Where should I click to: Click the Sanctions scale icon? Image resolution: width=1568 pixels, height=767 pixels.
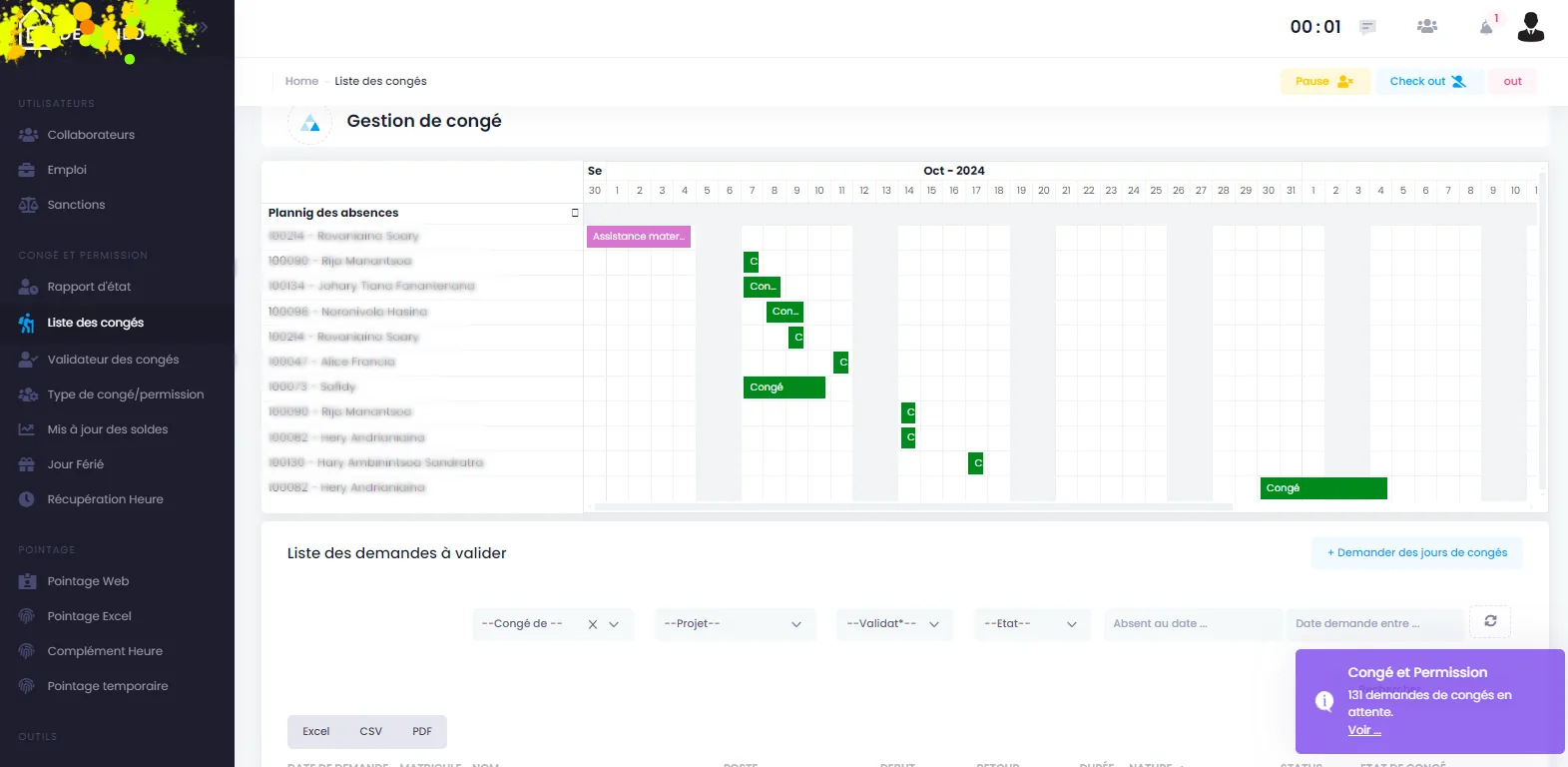click(28, 205)
